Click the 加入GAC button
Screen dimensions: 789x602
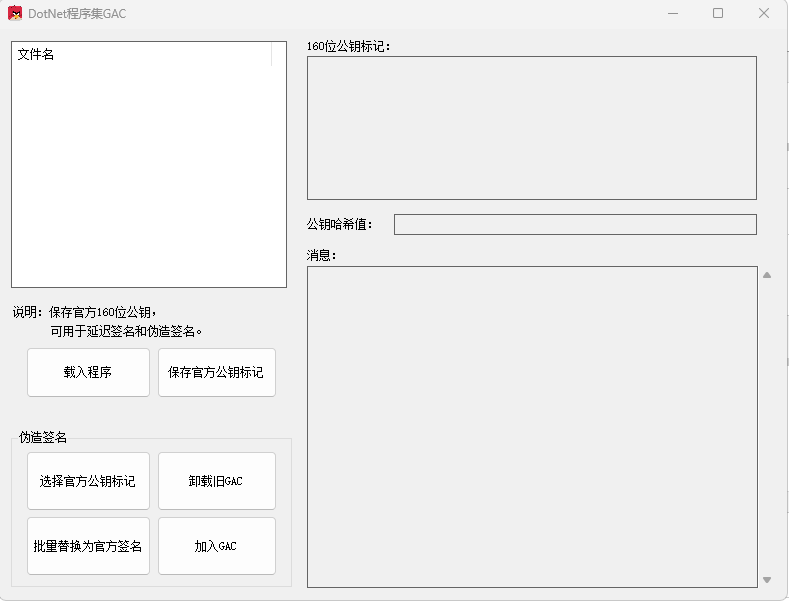pyautogui.click(x=216, y=546)
